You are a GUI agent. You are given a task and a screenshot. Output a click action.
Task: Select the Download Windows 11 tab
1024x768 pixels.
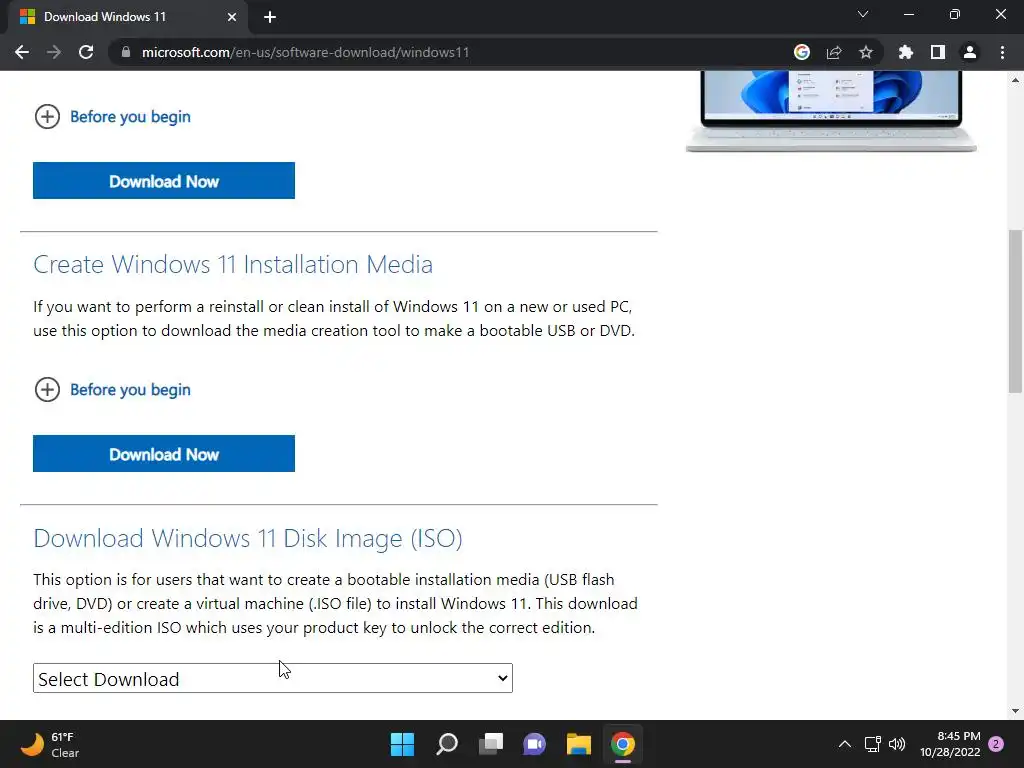(128, 17)
